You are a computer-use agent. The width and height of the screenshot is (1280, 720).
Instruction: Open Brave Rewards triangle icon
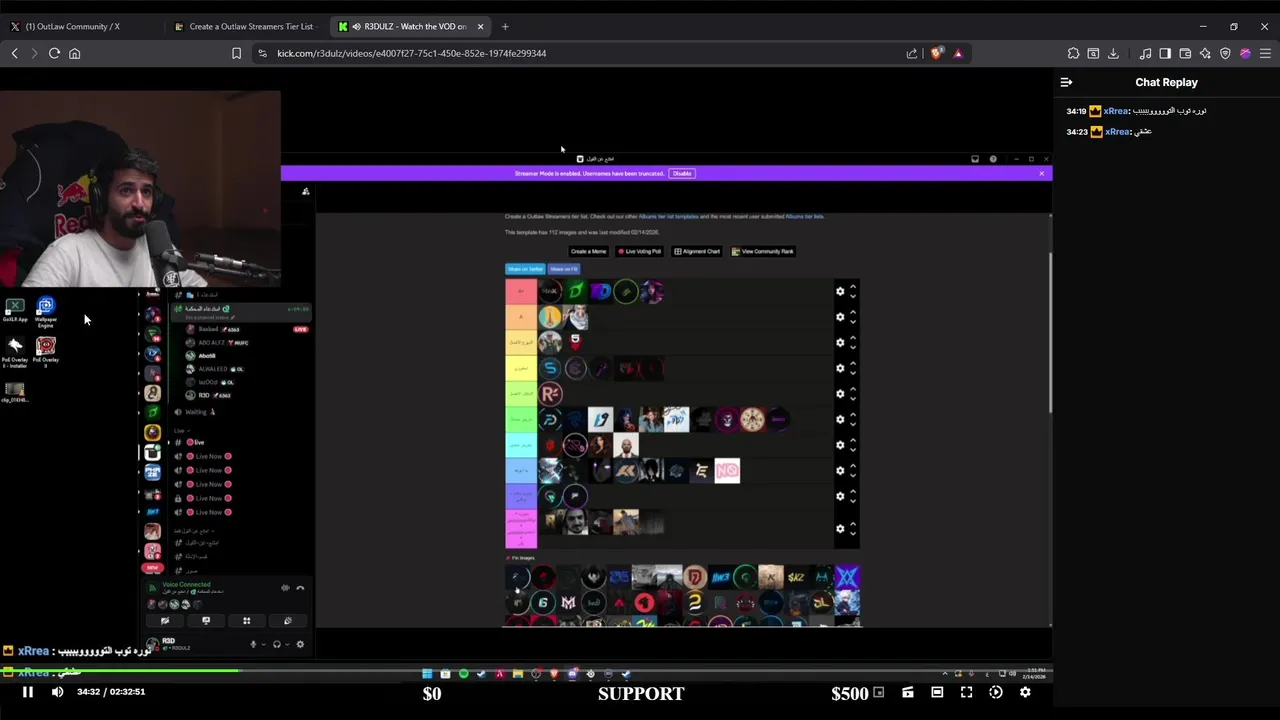tap(958, 54)
